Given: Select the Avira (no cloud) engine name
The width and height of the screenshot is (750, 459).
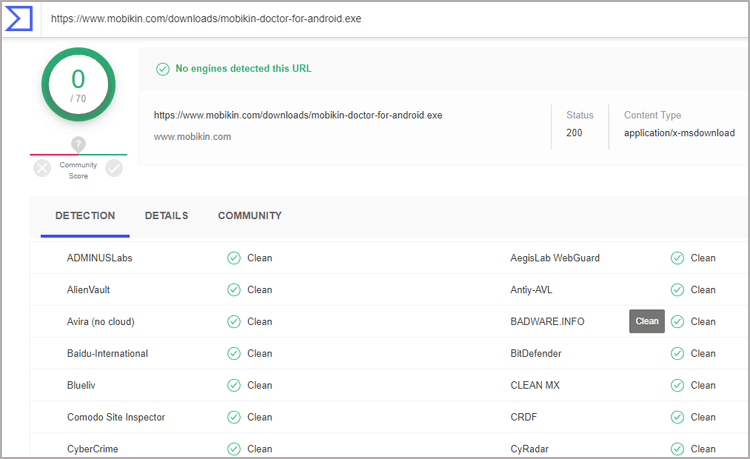Looking at the screenshot, I should click(x=100, y=322).
